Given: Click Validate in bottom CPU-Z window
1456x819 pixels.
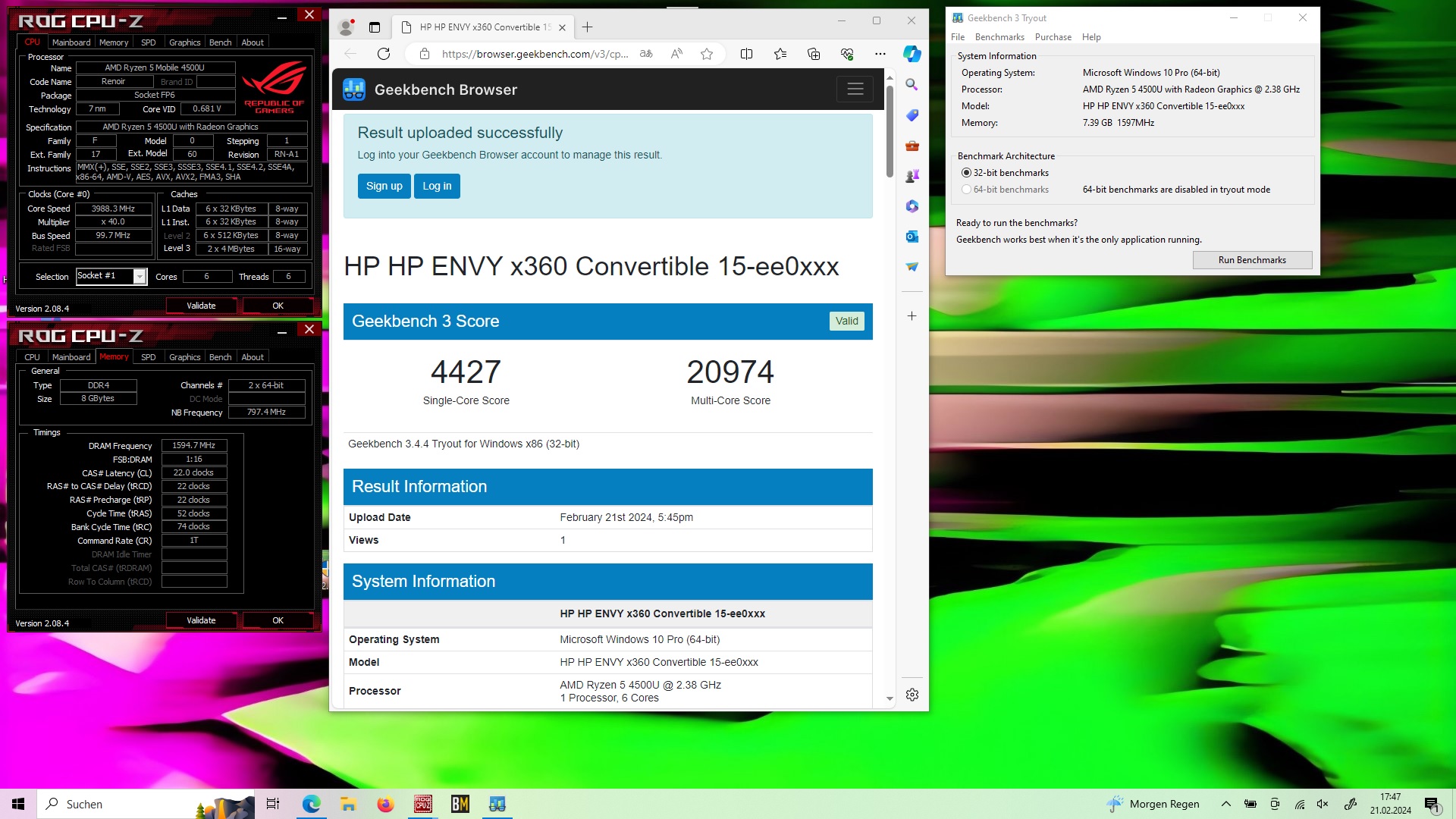Looking at the screenshot, I should click(201, 620).
